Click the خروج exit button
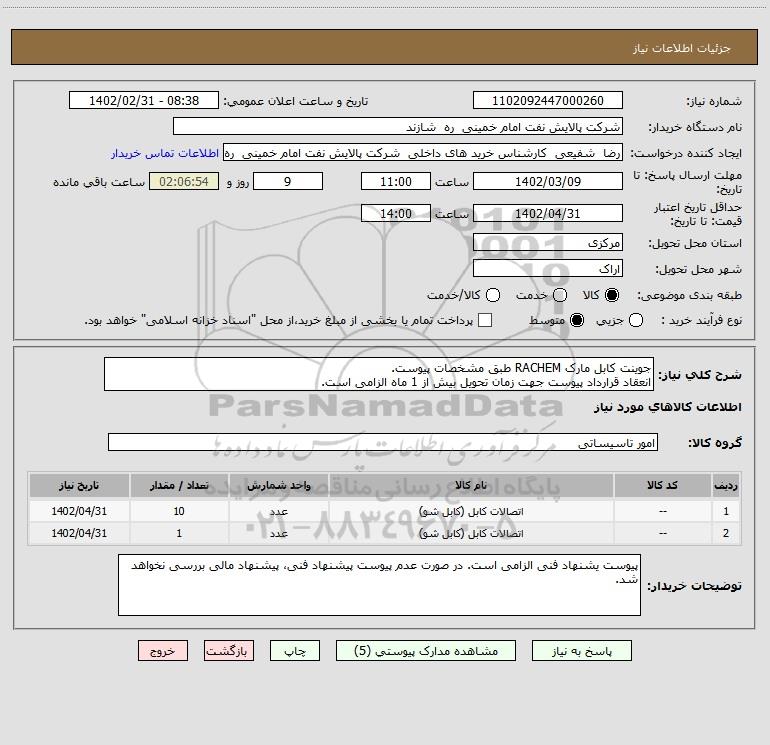The height and width of the screenshot is (745, 770). (x=163, y=651)
